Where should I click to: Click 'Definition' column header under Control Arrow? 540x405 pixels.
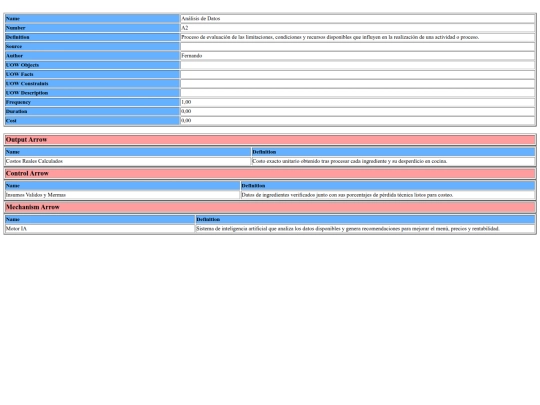(x=388, y=186)
